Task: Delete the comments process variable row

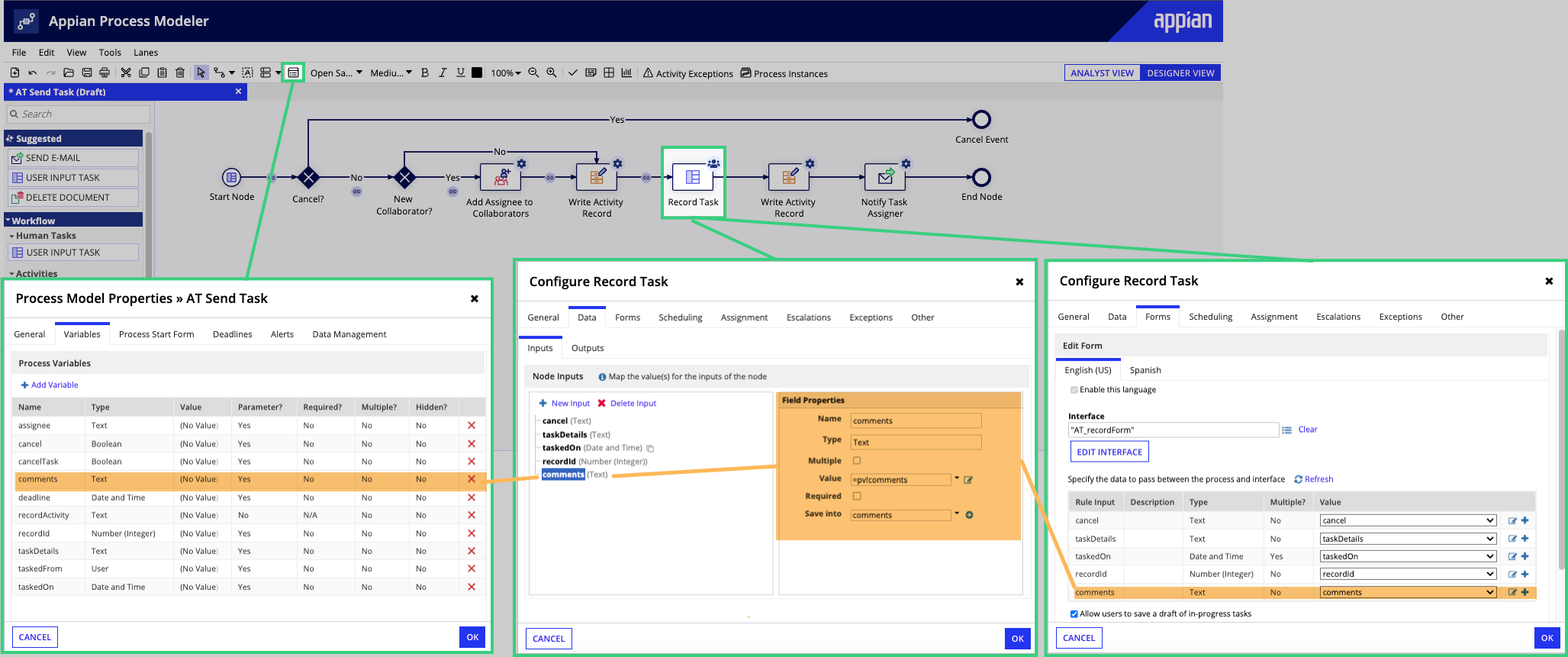Action: 472,479
